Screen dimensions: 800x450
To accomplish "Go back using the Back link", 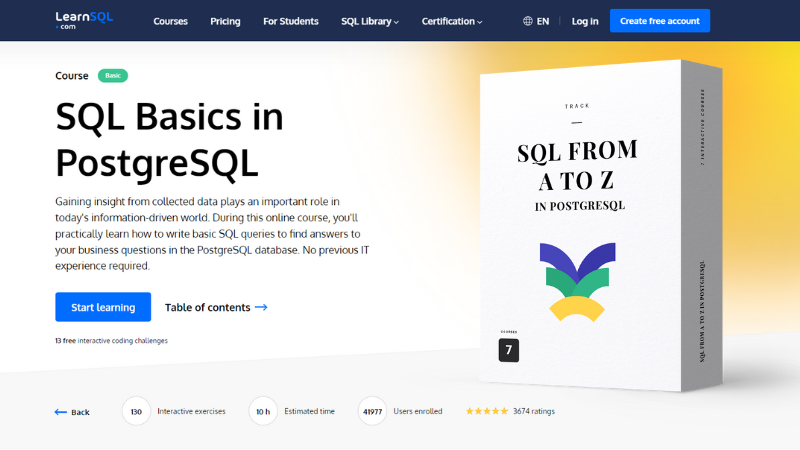I will (72, 412).
